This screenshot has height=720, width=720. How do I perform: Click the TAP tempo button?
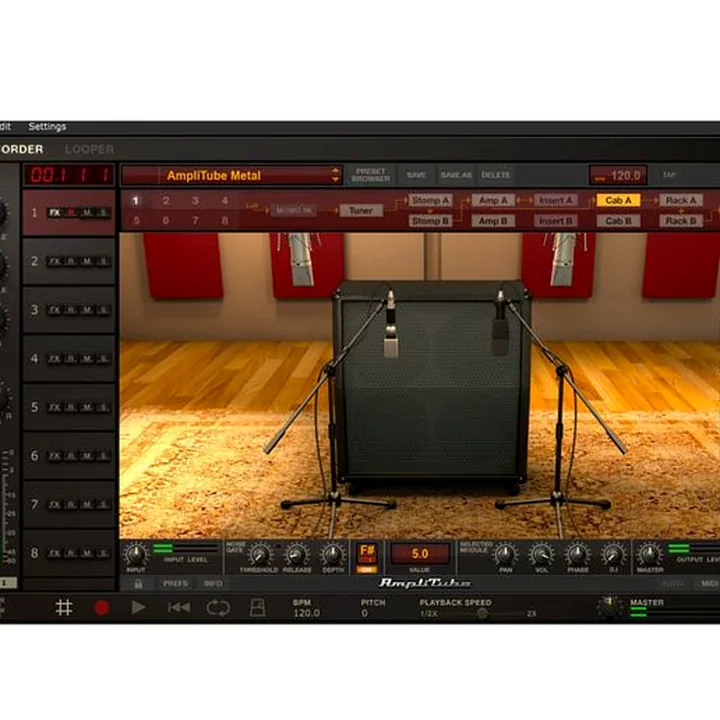pos(669,175)
